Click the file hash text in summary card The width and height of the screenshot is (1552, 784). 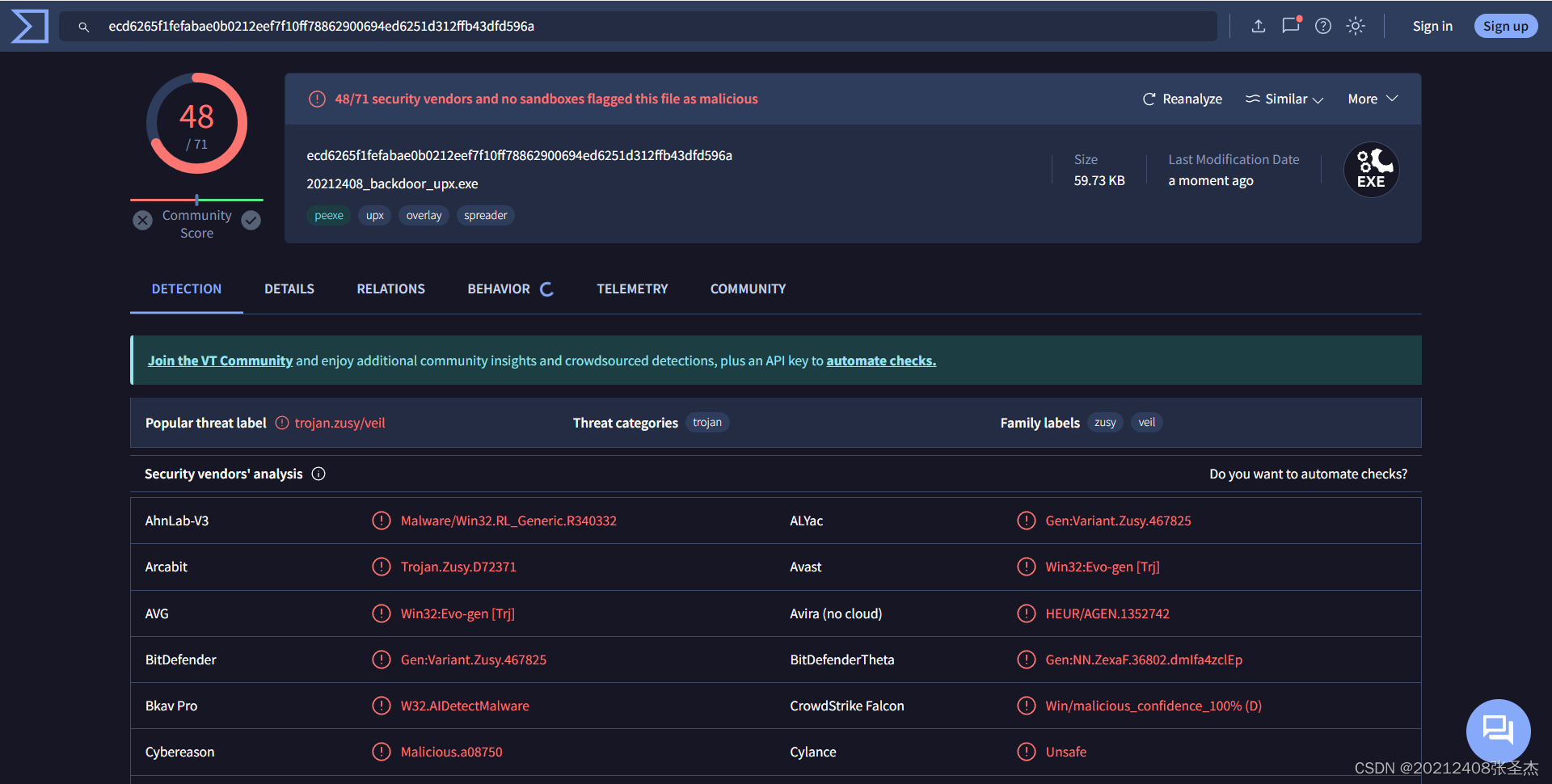pyautogui.click(x=519, y=155)
